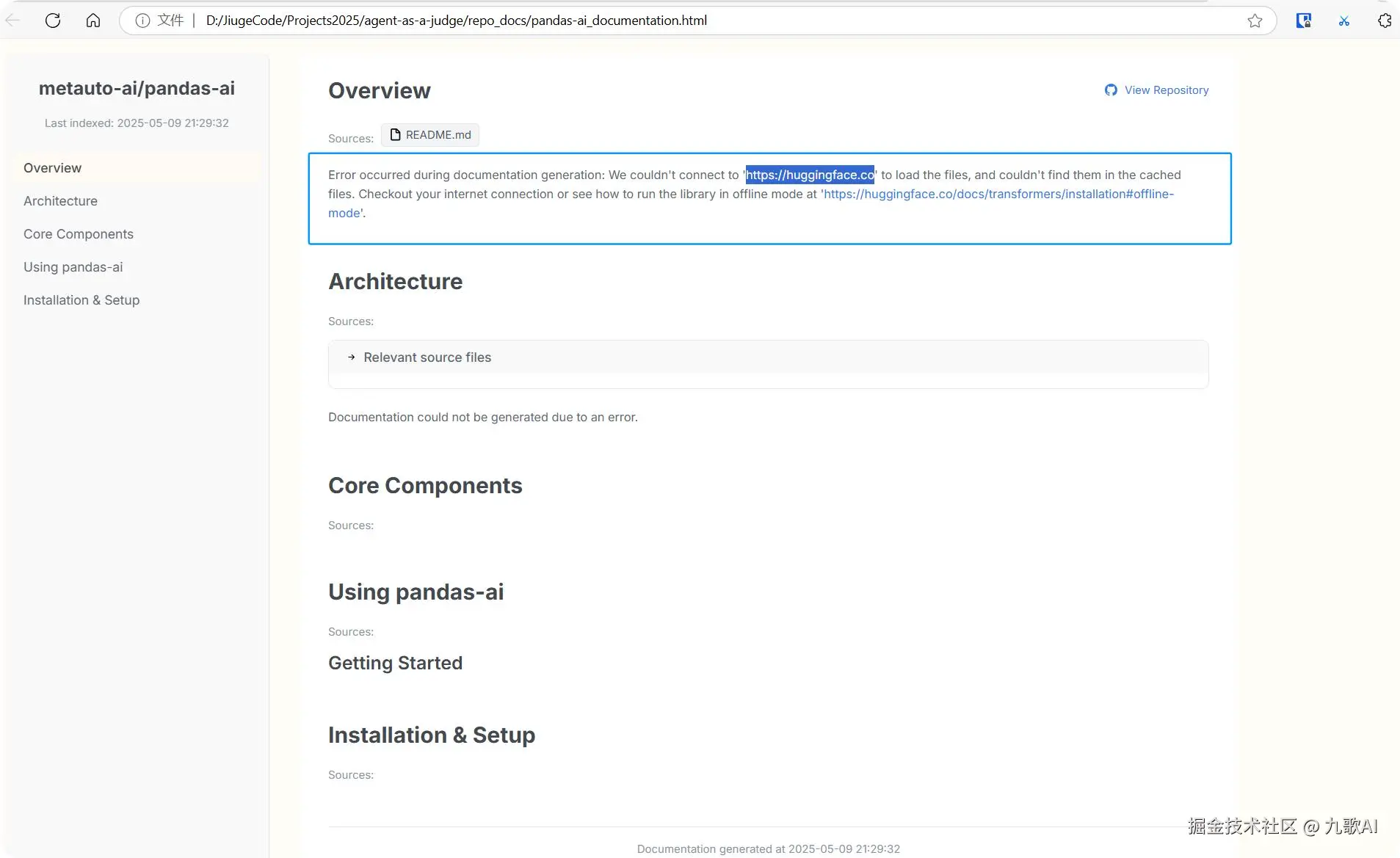
Task: Go to the browser home page icon
Action: (93, 21)
